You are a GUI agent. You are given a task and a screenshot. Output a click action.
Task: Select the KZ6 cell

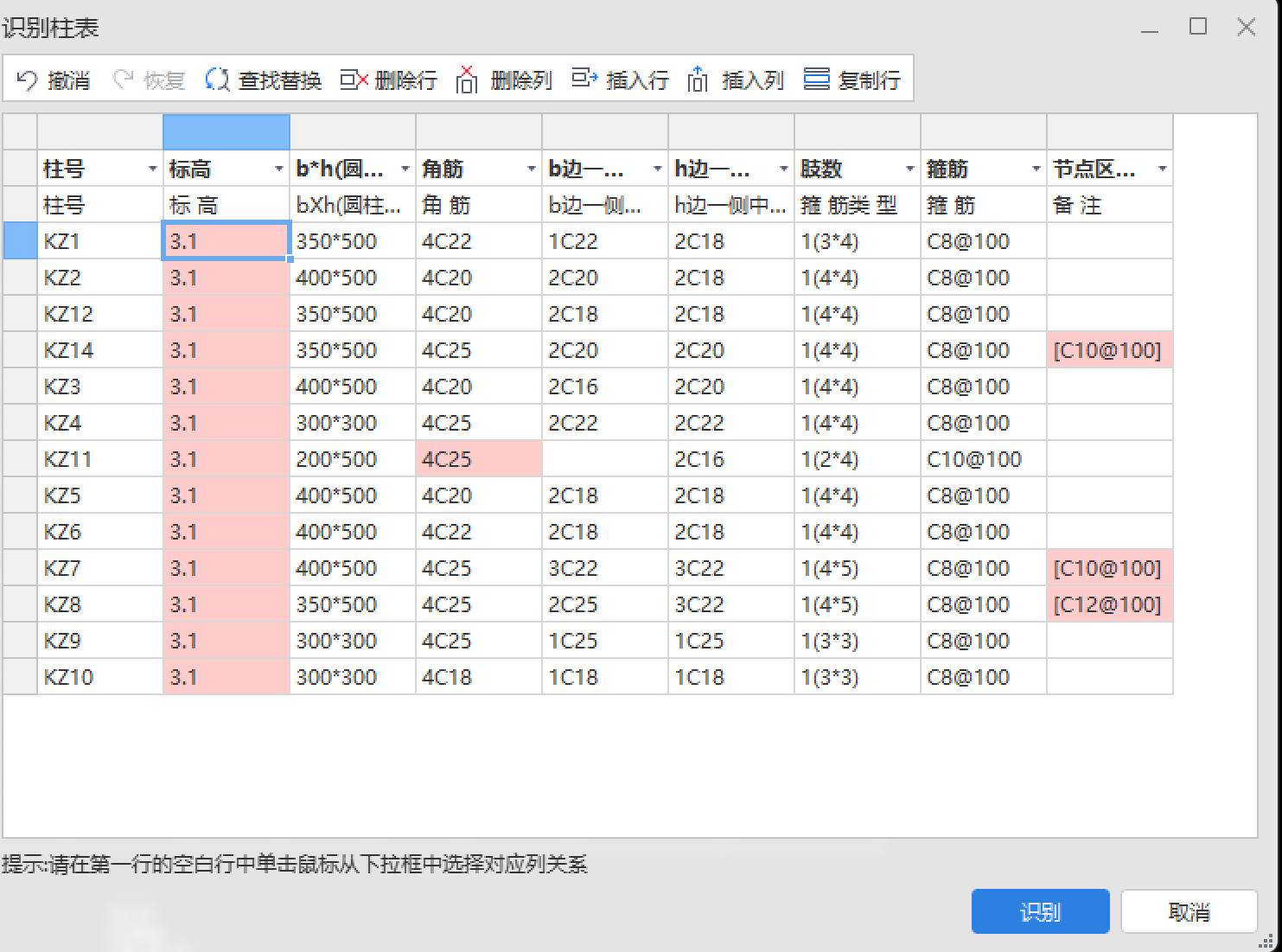tap(100, 532)
